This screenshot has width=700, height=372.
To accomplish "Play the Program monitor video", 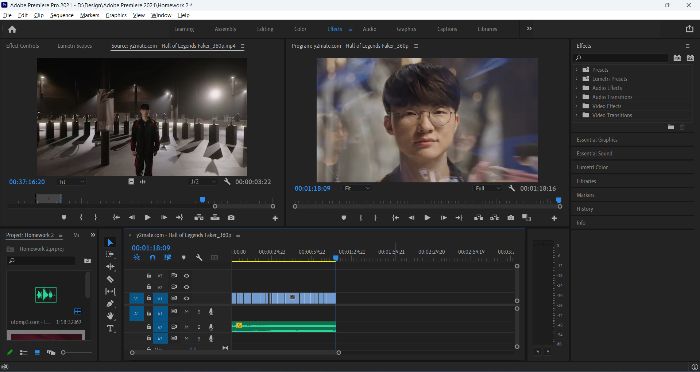I will click(427, 218).
